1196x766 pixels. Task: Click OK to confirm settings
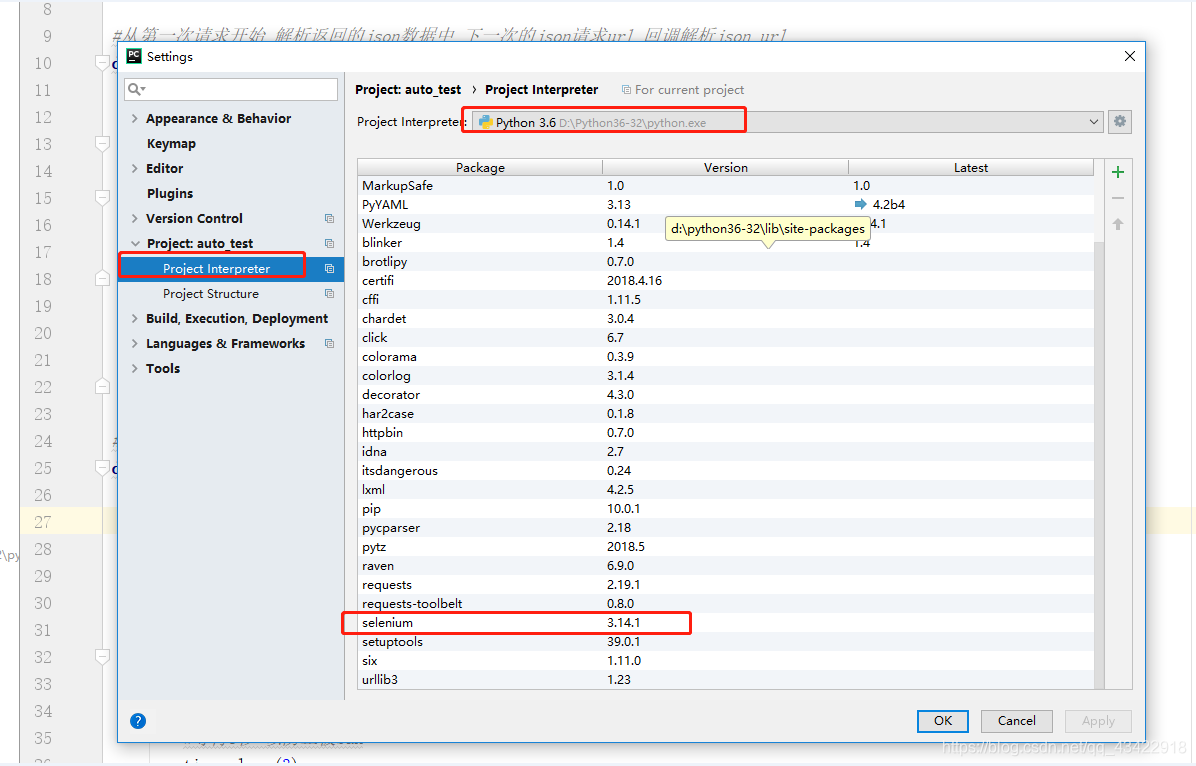coord(943,721)
